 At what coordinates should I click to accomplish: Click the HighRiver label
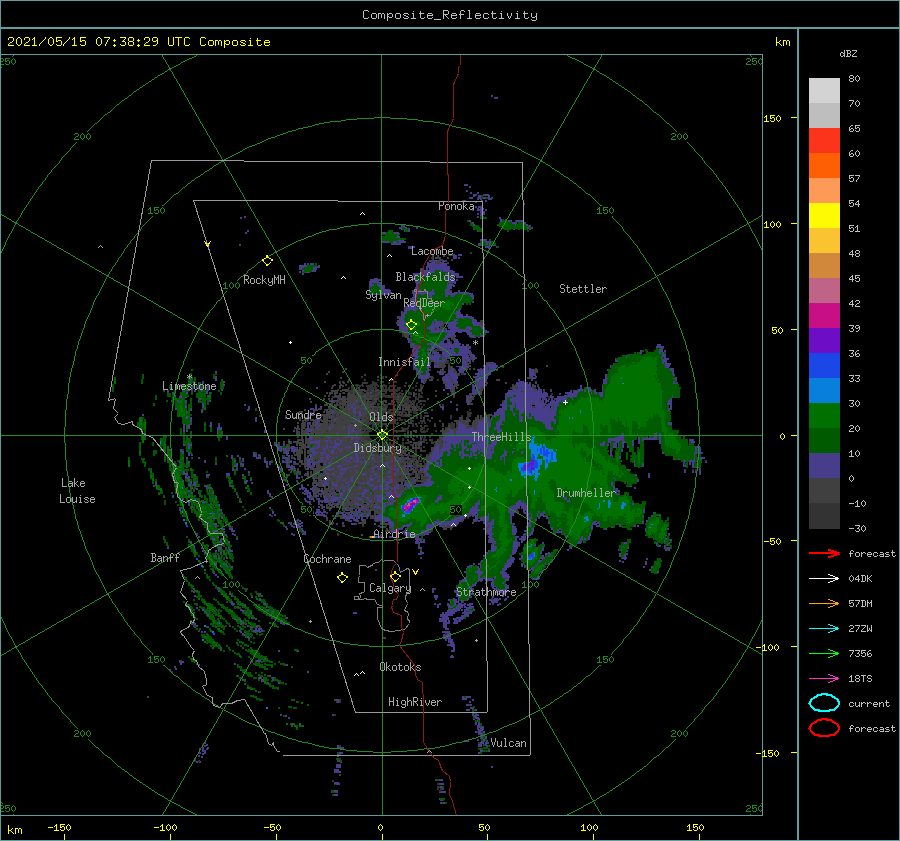click(x=415, y=702)
